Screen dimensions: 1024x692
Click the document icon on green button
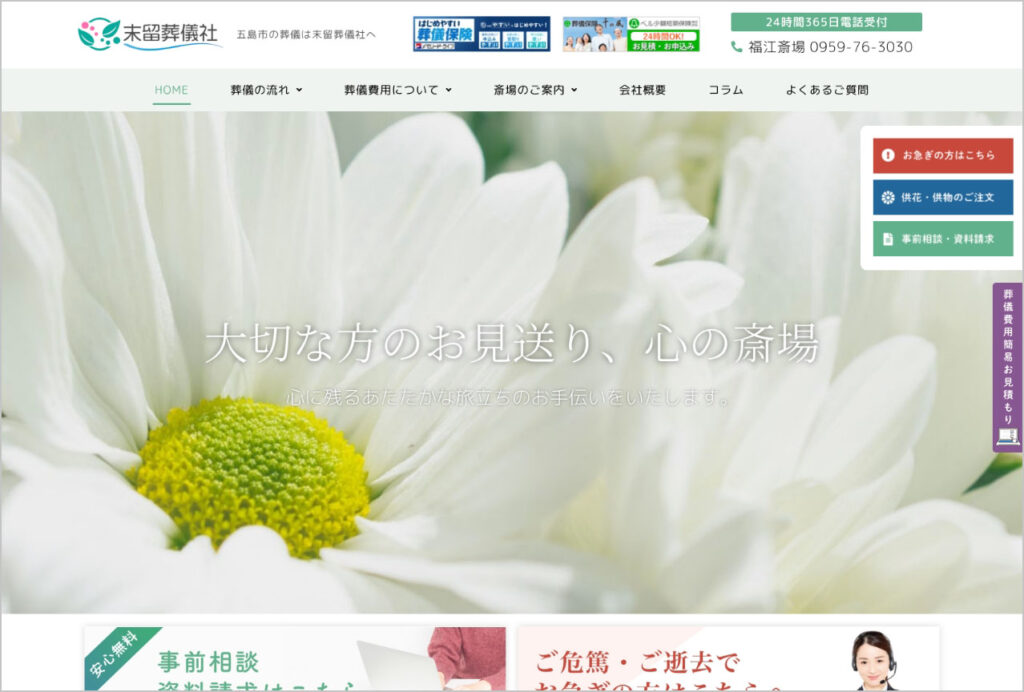[887, 239]
